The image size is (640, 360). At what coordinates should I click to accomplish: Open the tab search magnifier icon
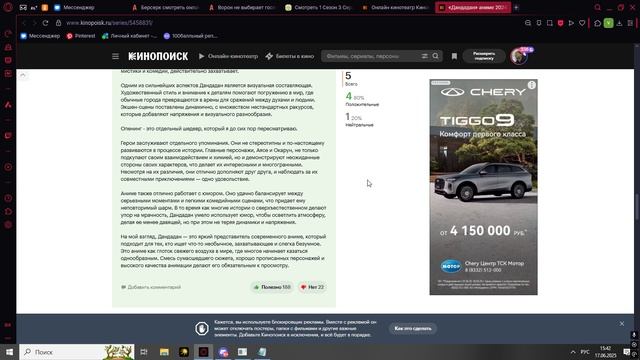pyautogui.click(x=598, y=7)
